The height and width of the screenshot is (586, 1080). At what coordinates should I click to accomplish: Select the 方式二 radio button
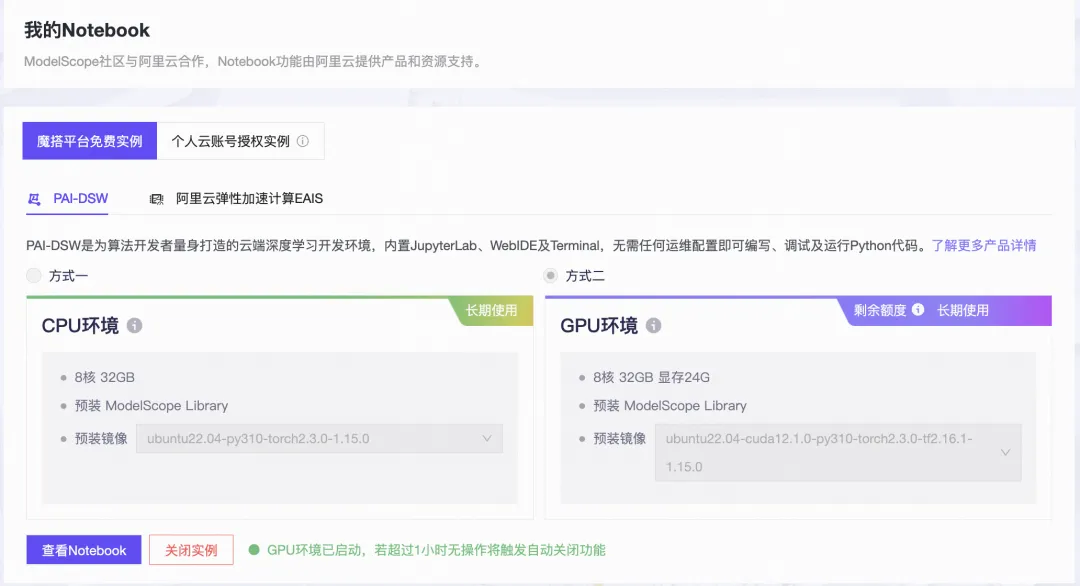point(550,276)
